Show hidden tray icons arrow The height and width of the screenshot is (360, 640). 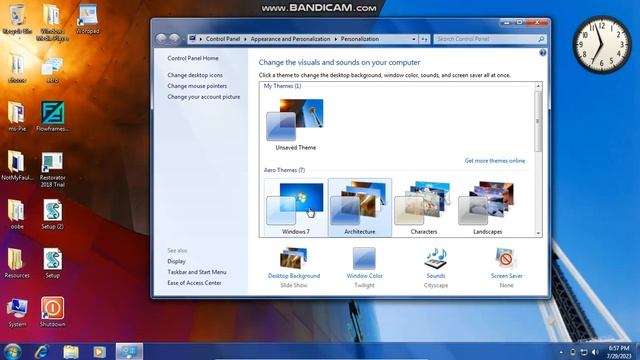(561, 352)
